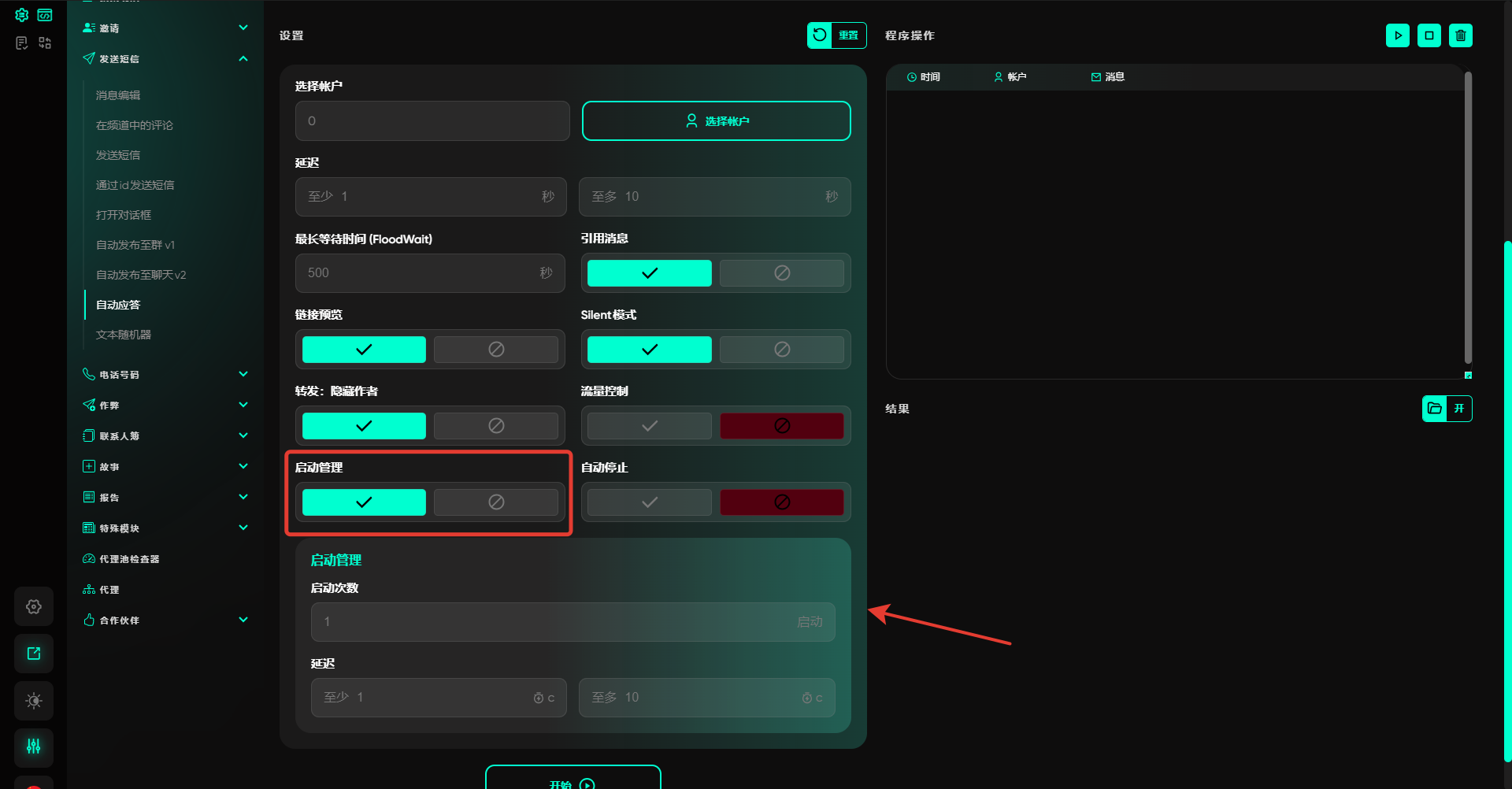Click the trash delete icon
Screen dimensions: 1512x789
(x=1460, y=35)
